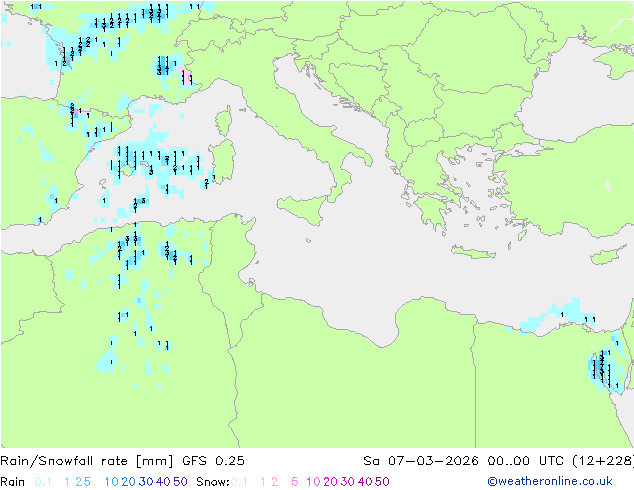Click the "Snow:" legend label

[x=213, y=482]
